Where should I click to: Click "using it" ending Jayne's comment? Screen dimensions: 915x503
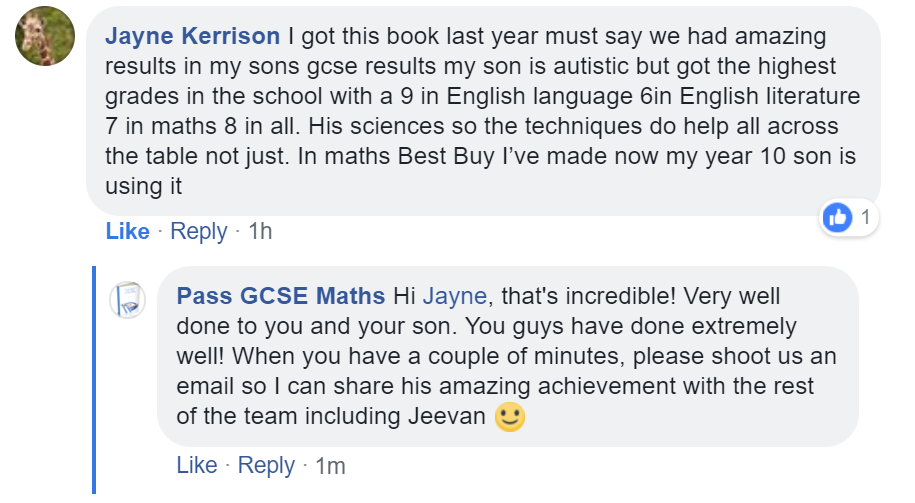[147, 187]
